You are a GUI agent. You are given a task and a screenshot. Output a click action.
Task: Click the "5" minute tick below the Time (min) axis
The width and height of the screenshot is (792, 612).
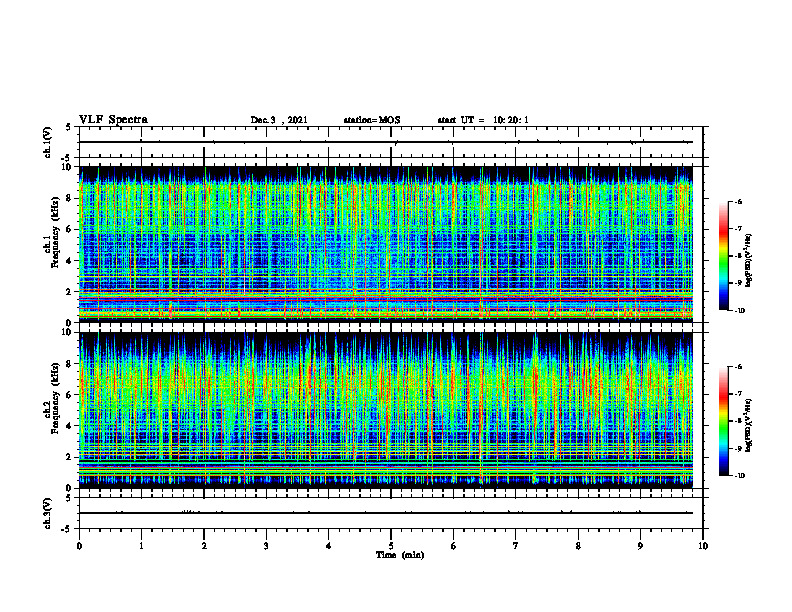(x=391, y=546)
